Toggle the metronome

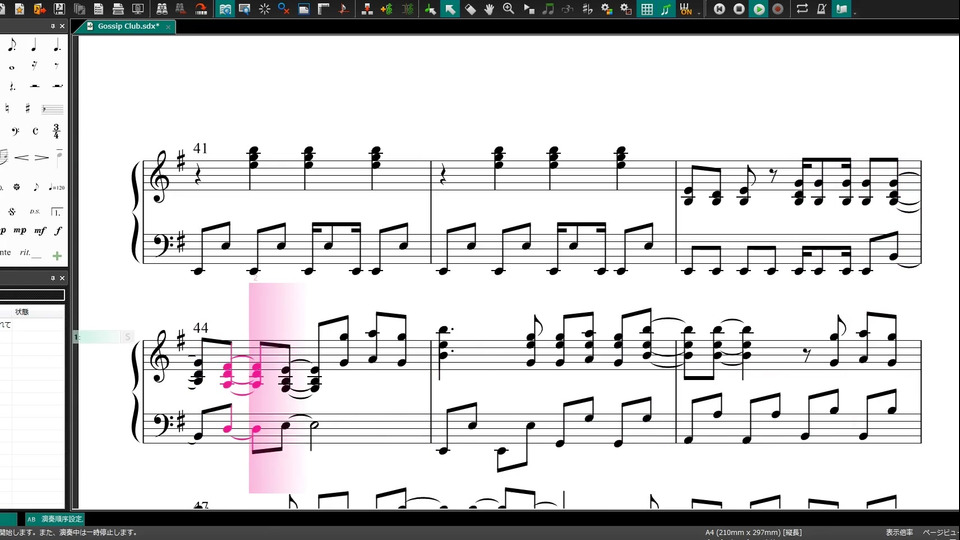[x=822, y=9]
